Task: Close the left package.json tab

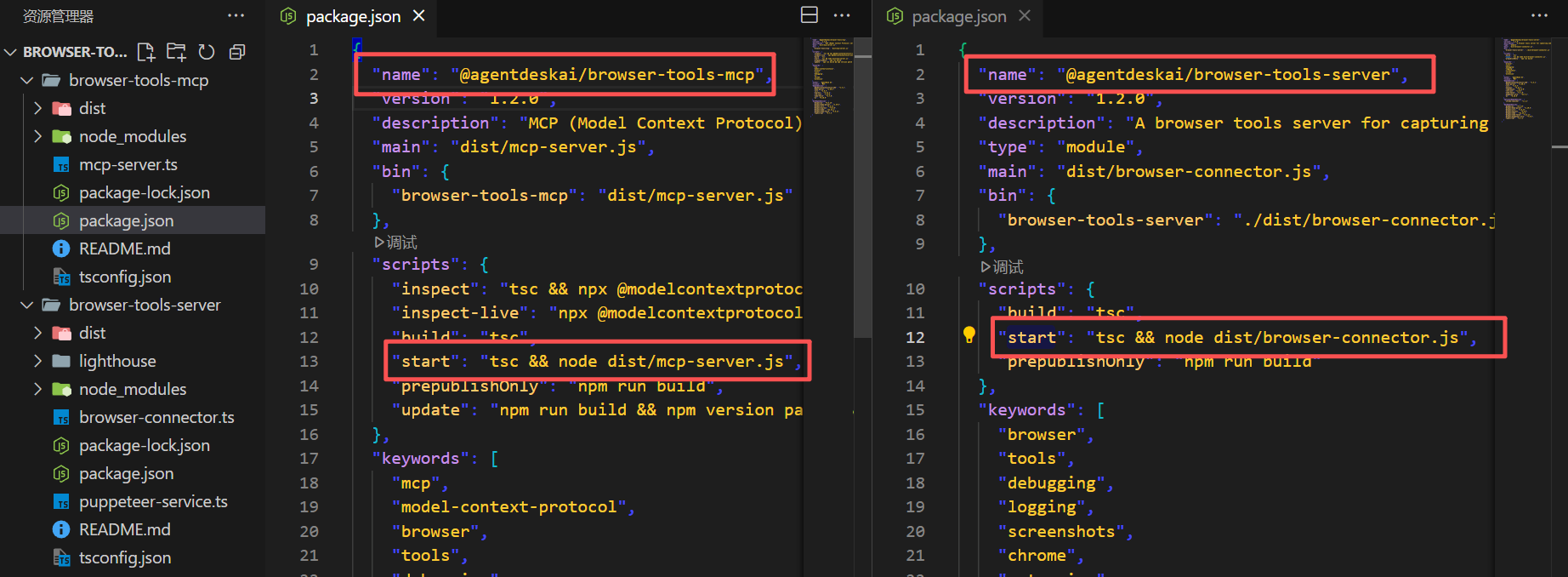Action: click(x=418, y=15)
